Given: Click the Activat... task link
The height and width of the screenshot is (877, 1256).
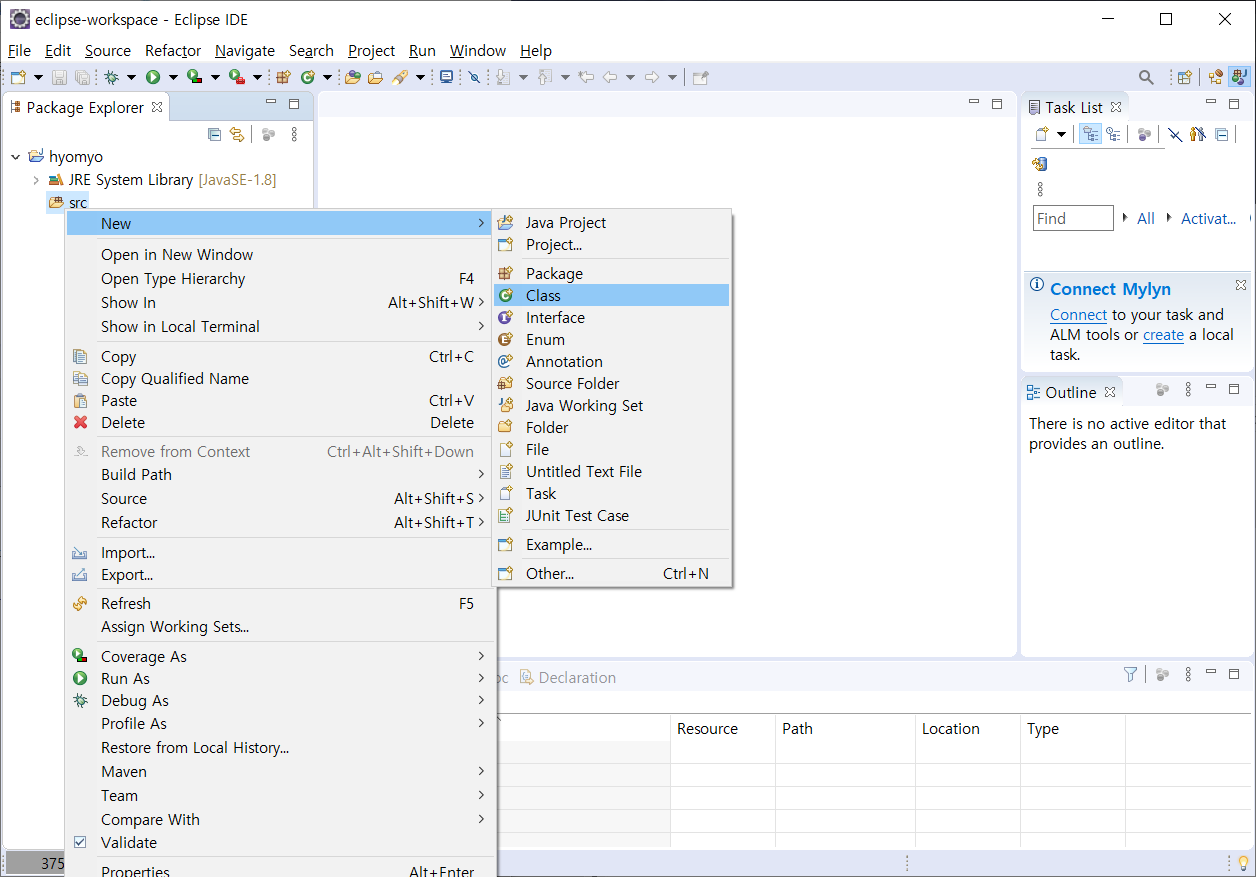Looking at the screenshot, I should point(1209,218).
